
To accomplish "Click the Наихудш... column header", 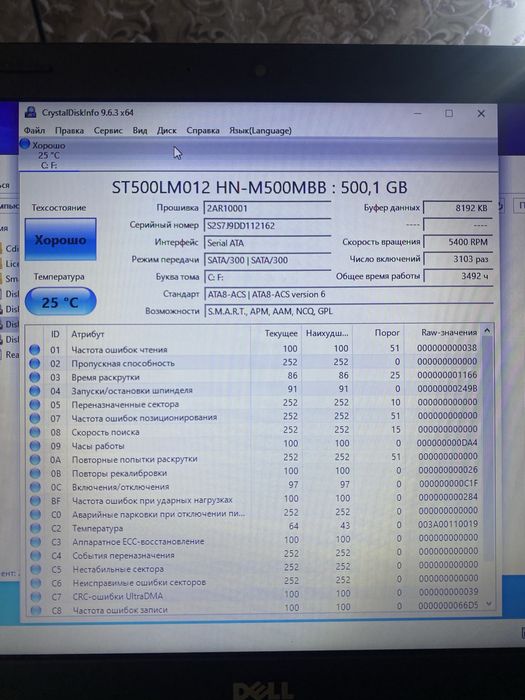I will click(x=327, y=333).
